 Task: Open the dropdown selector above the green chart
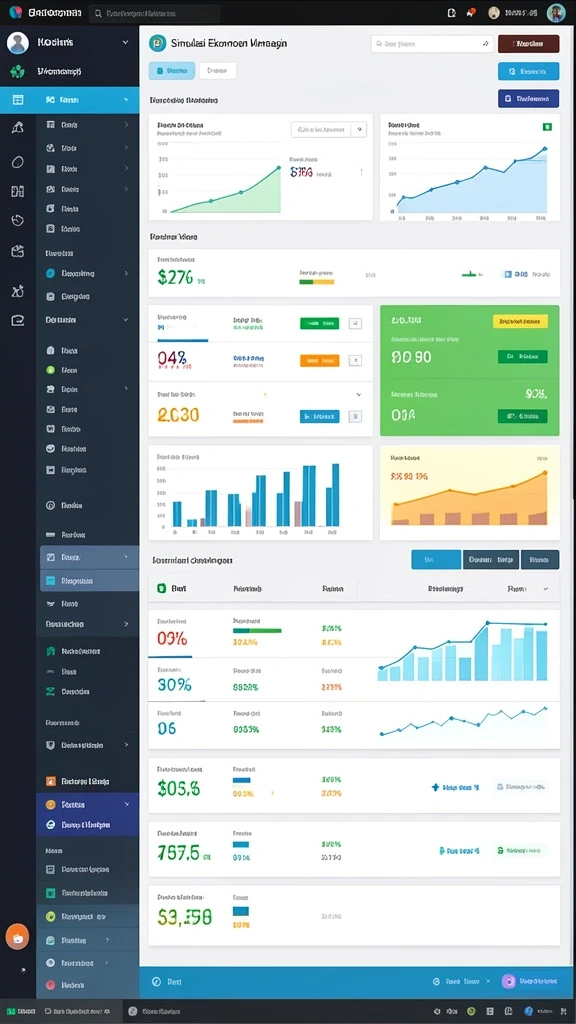click(x=328, y=129)
